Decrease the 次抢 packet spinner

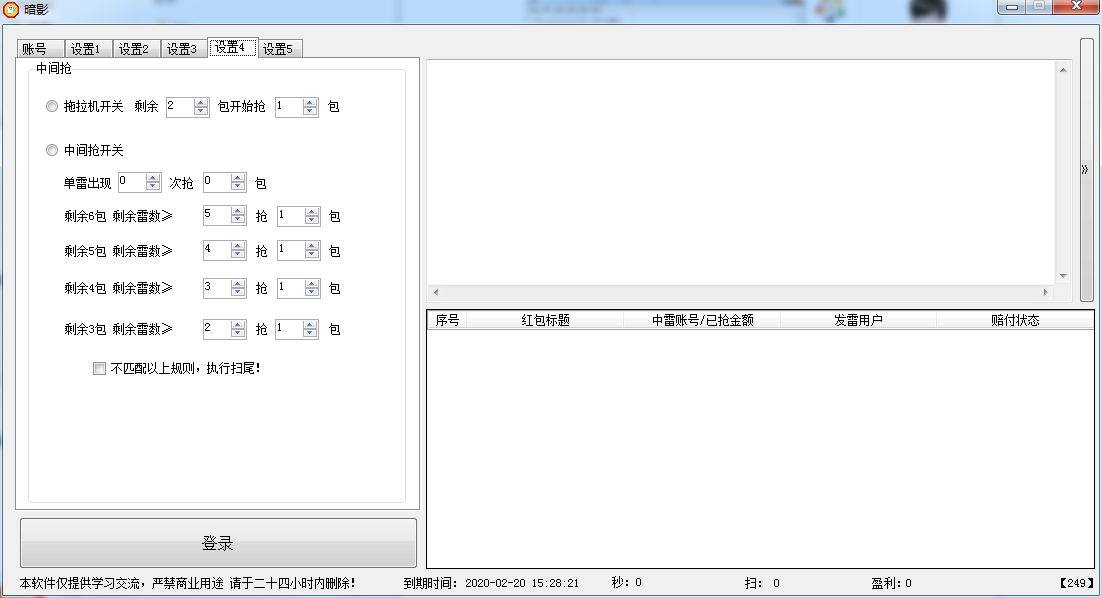[238, 186]
